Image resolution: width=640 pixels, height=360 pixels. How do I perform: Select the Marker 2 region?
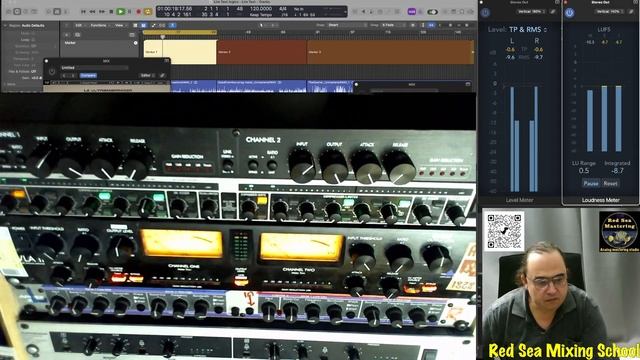(262, 52)
